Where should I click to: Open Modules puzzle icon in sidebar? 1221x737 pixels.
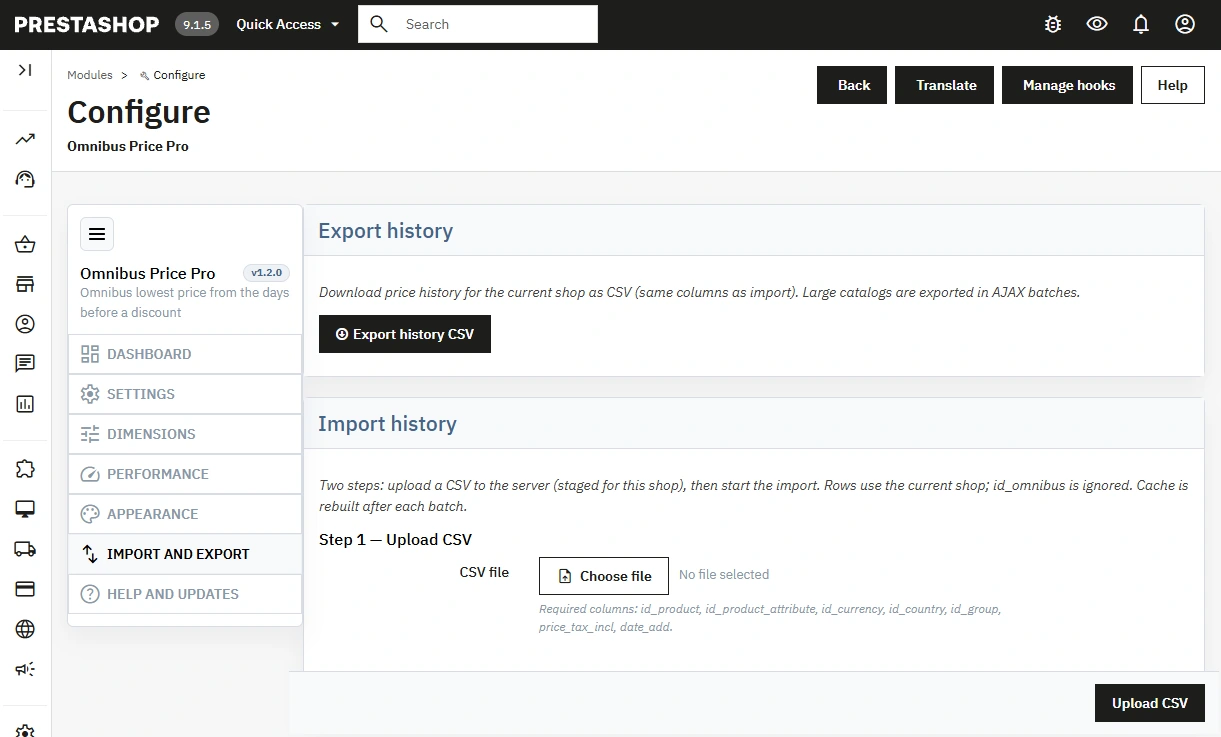click(25, 469)
